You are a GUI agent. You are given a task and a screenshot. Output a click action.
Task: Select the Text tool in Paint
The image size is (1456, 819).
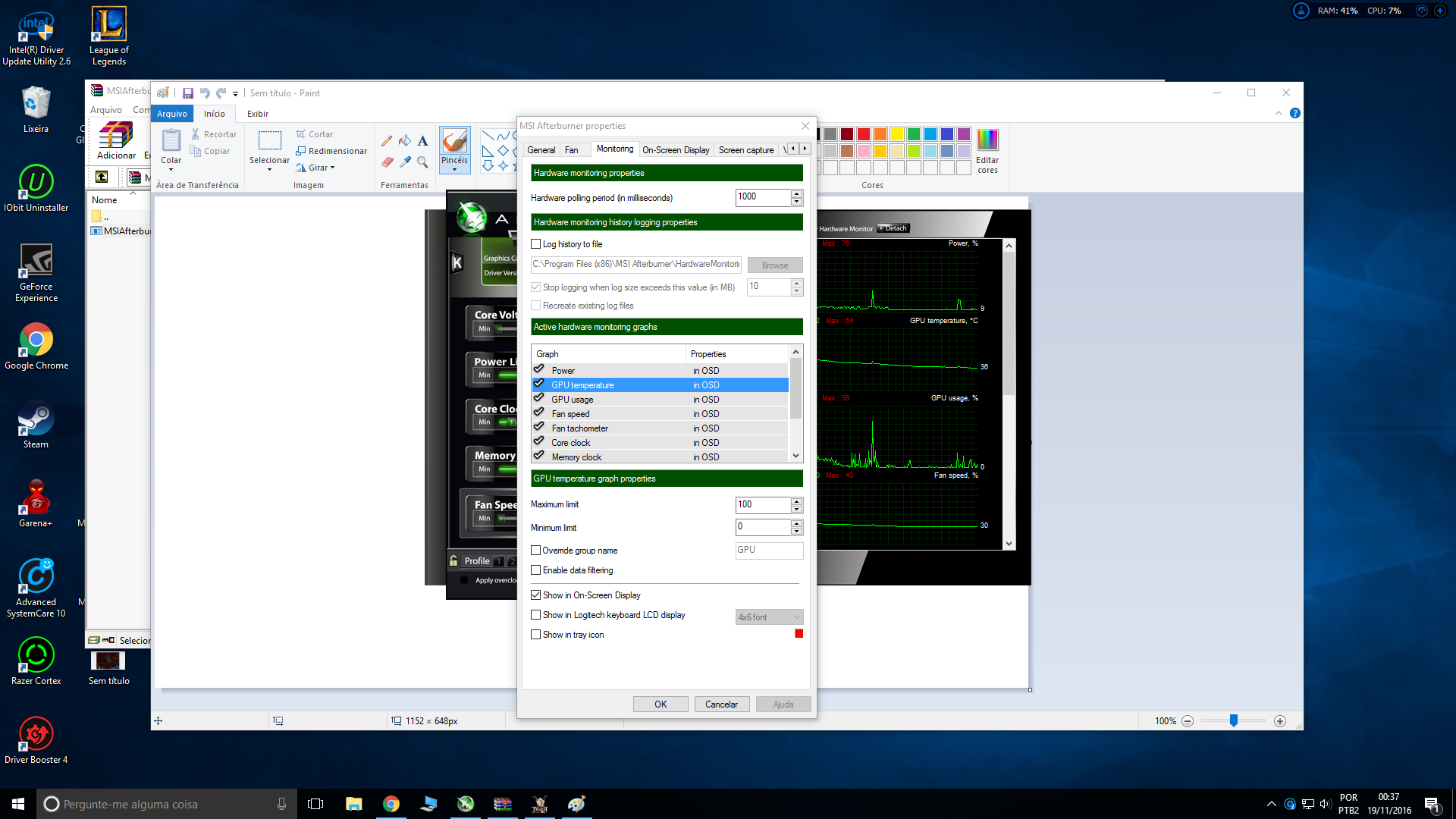pyautogui.click(x=422, y=141)
